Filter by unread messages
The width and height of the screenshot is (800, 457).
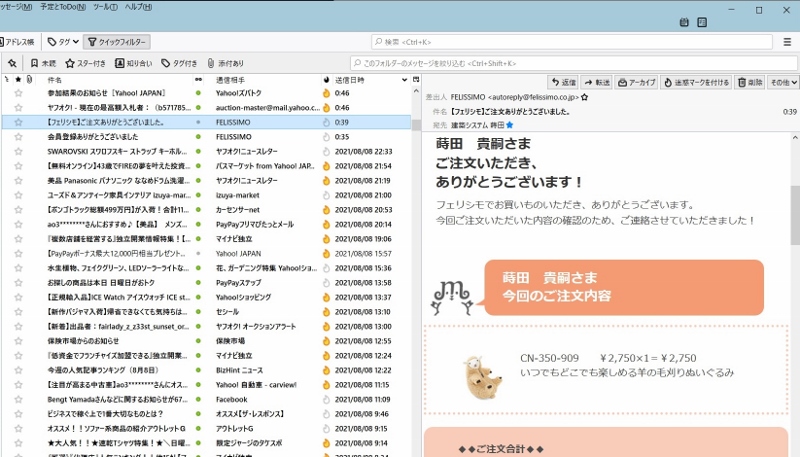tap(43, 63)
